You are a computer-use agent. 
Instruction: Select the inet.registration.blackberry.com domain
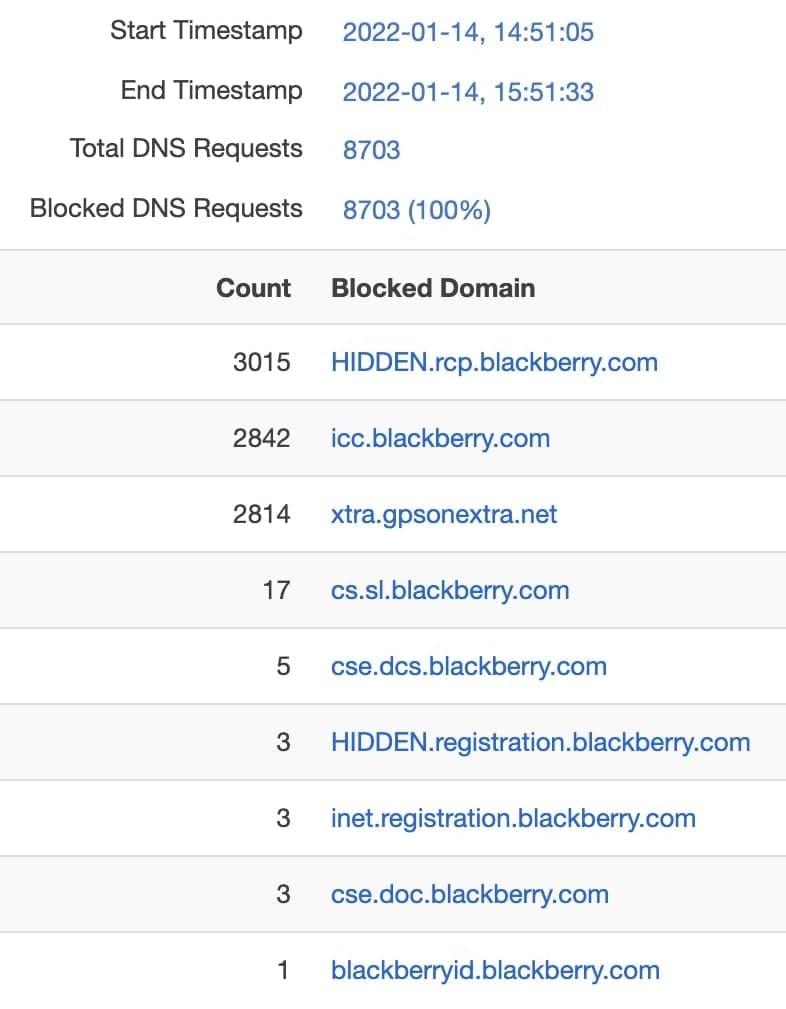(512, 818)
